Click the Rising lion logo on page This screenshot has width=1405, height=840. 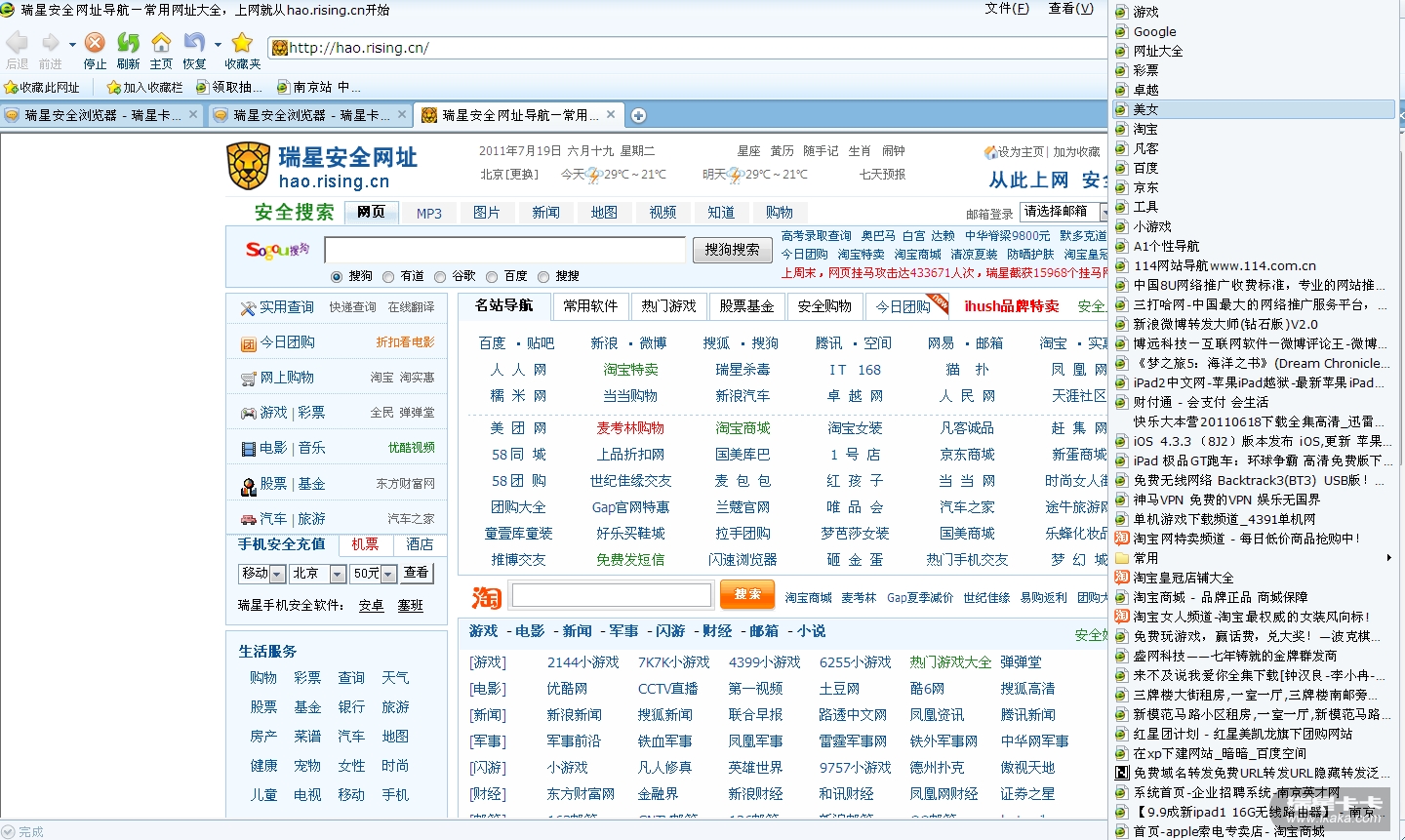coord(248,166)
